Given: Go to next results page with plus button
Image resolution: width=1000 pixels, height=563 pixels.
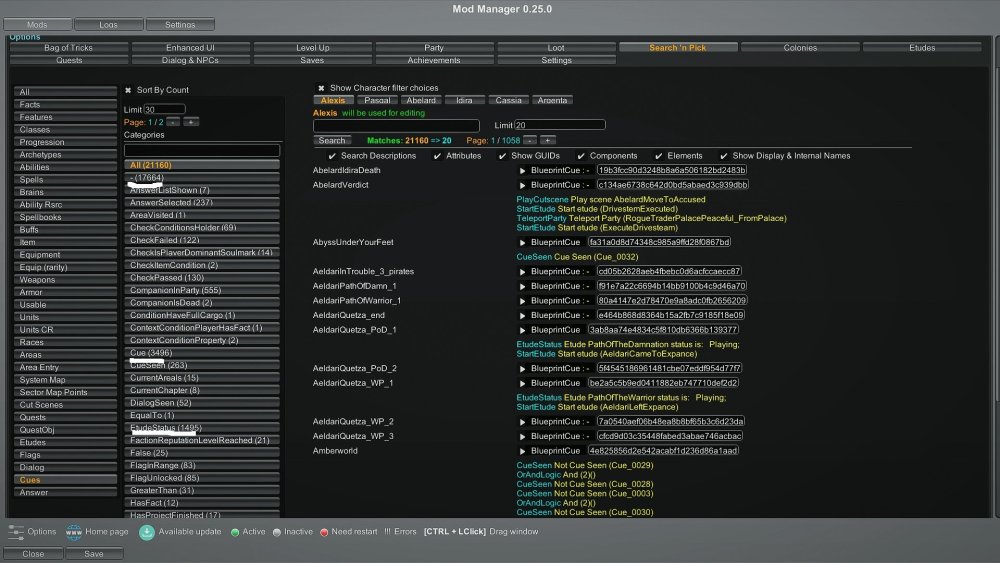Looking at the screenshot, I should 547,141.
